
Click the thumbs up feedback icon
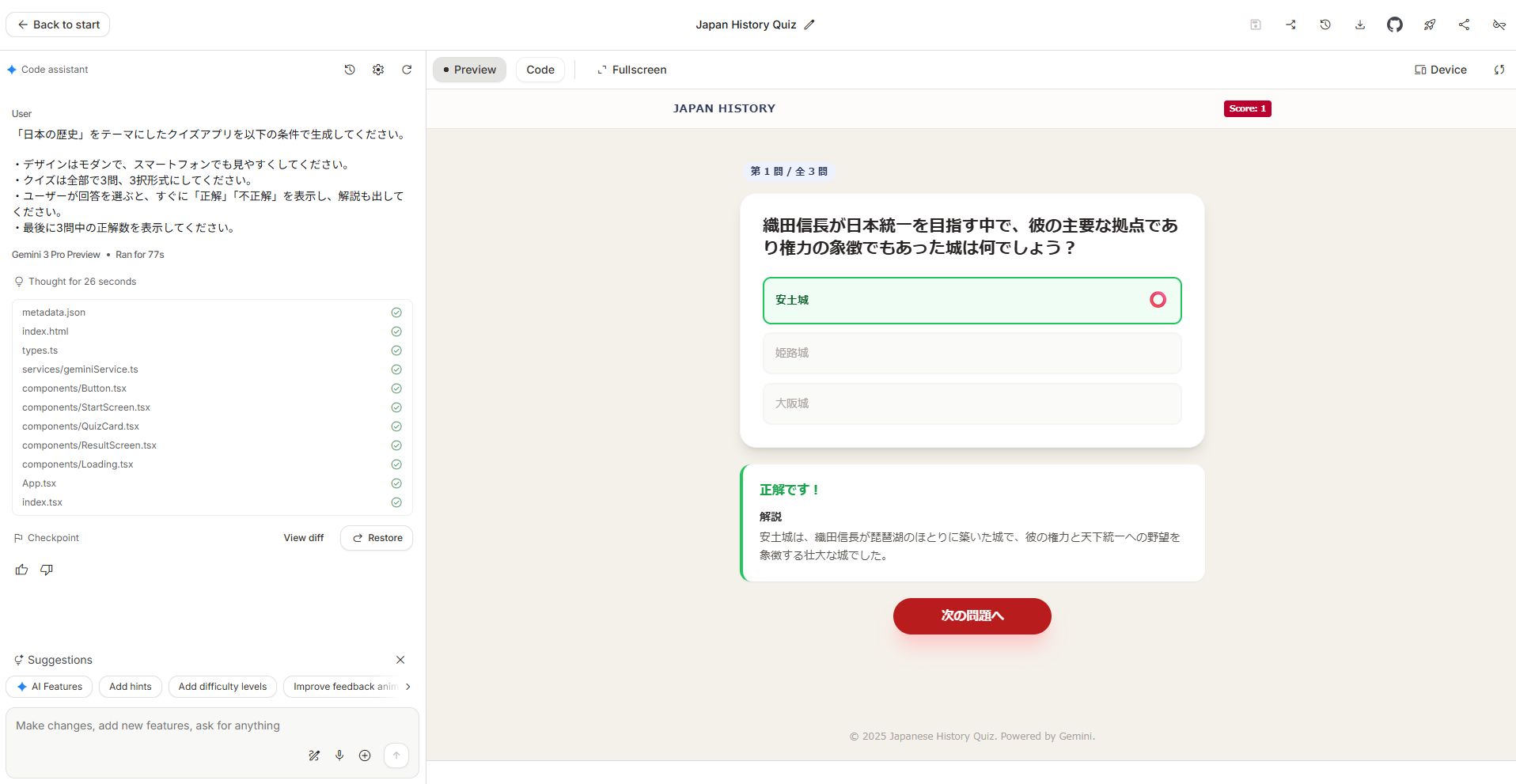(21, 570)
